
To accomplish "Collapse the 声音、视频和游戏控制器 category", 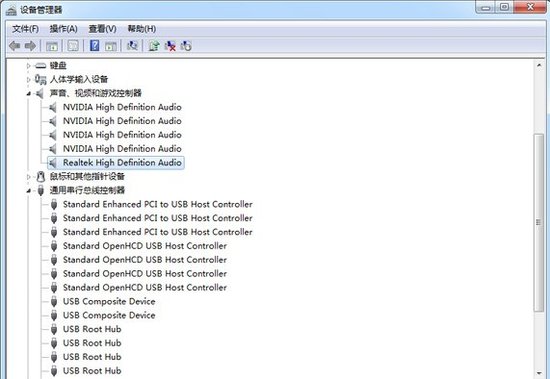I will tap(29, 94).
